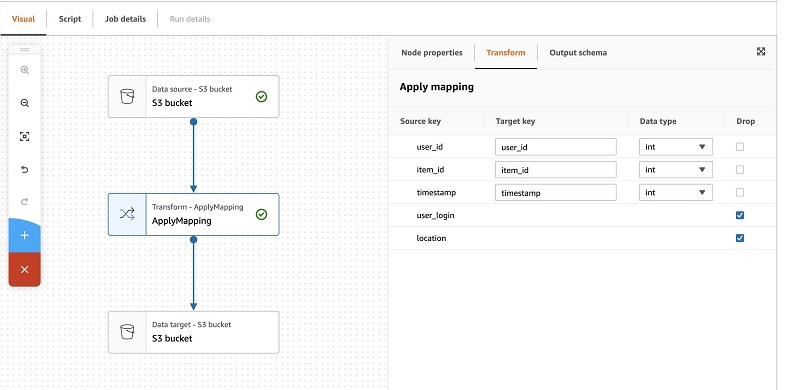
Task: Click the Source key column header
Action: point(420,121)
